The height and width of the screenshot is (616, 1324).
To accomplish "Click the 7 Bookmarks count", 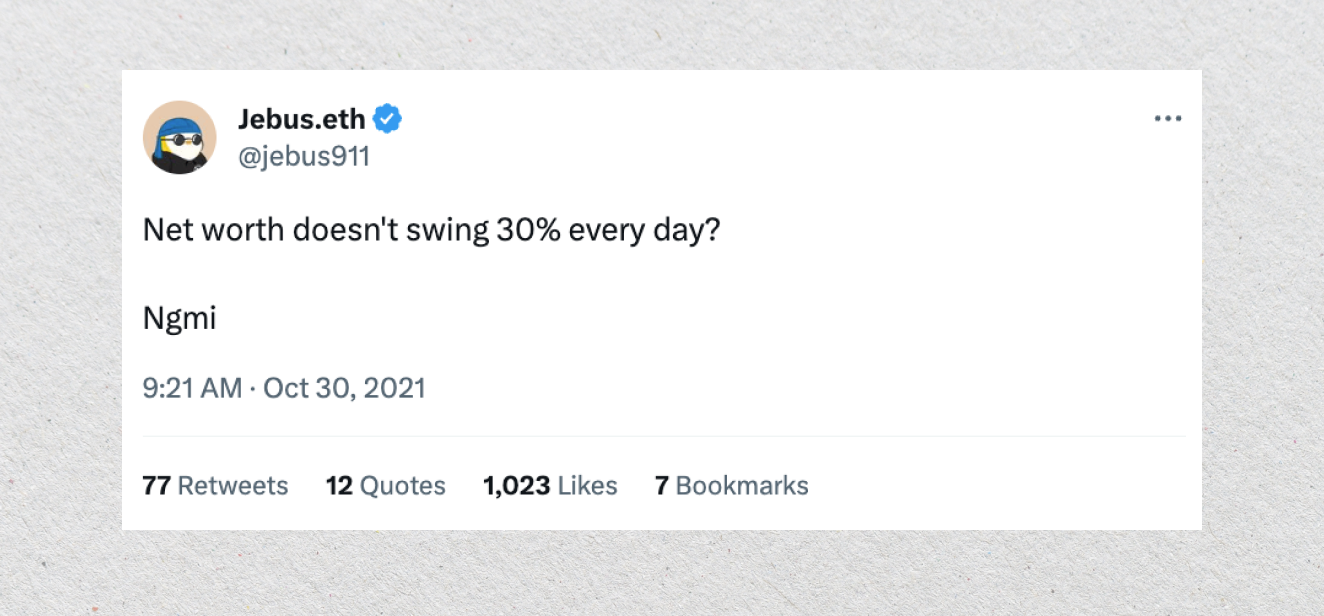I will click(731, 486).
